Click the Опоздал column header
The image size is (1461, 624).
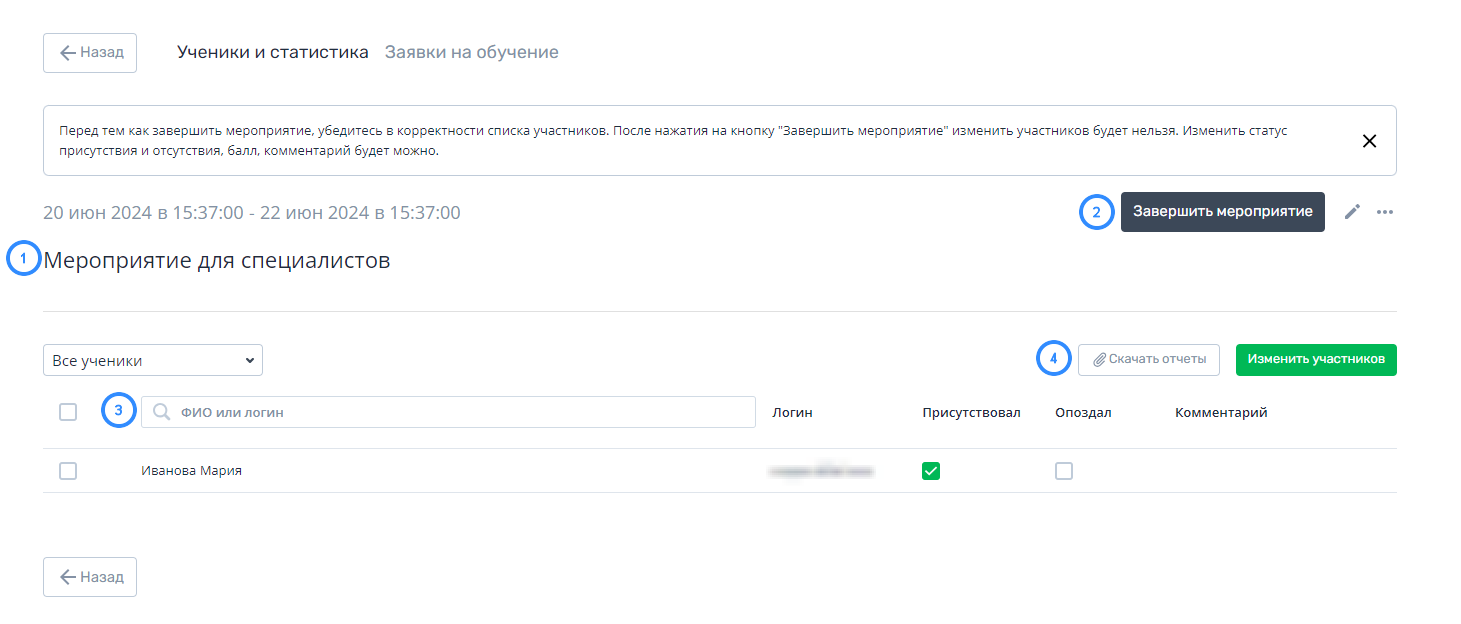tap(1083, 413)
